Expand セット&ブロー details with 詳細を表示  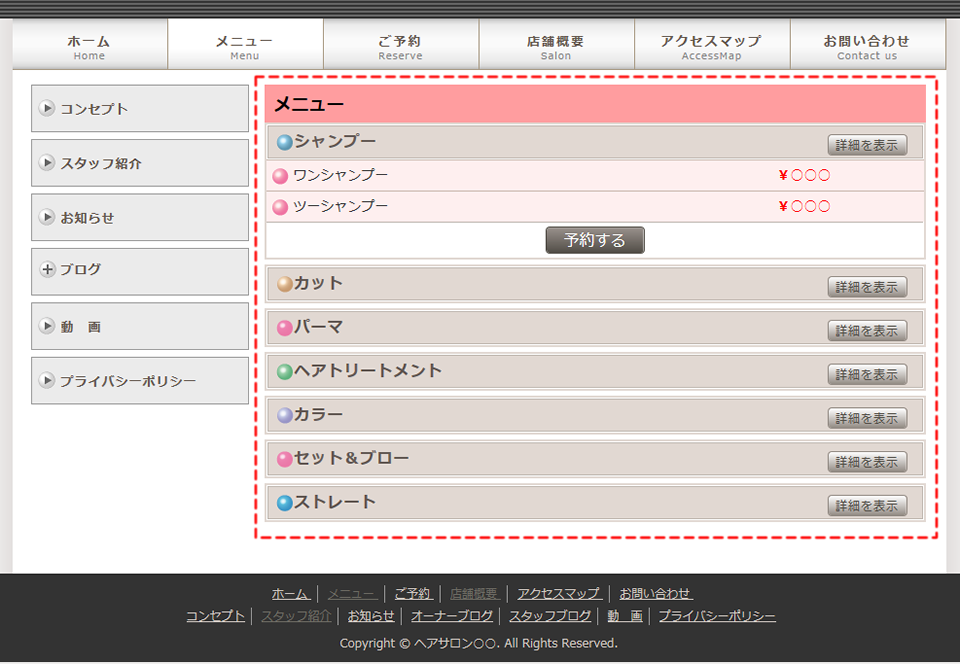(867, 462)
